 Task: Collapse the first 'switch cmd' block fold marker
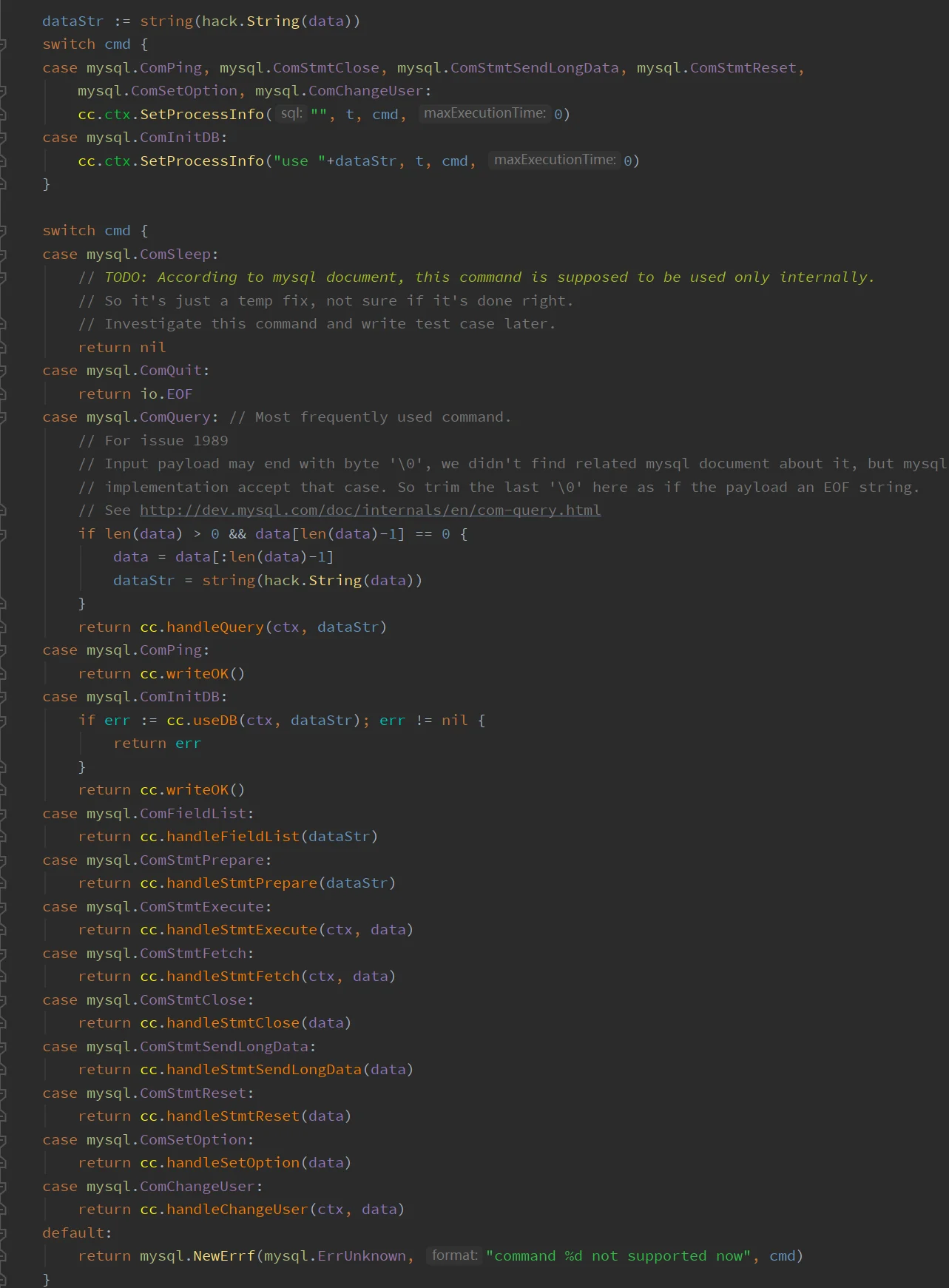pos(3,44)
